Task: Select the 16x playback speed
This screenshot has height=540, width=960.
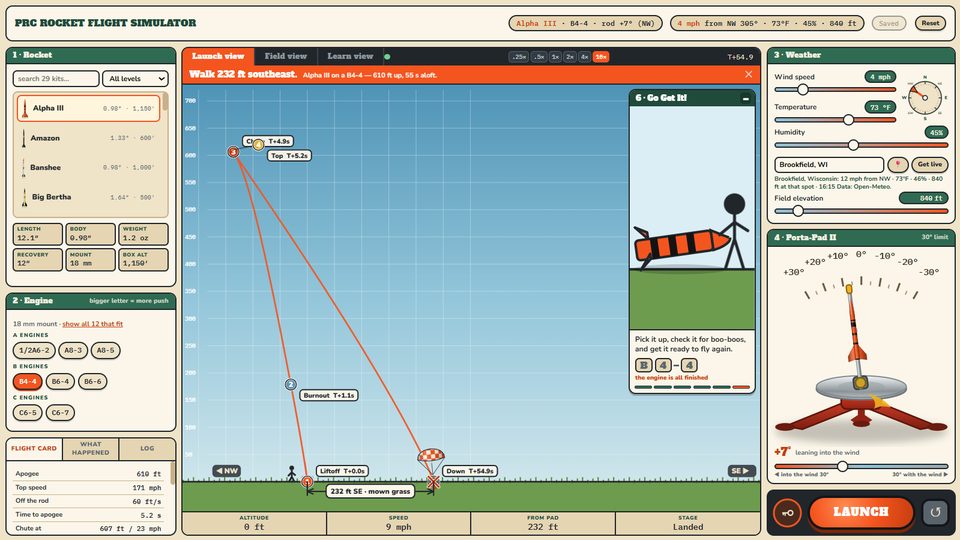Action: 601,57
